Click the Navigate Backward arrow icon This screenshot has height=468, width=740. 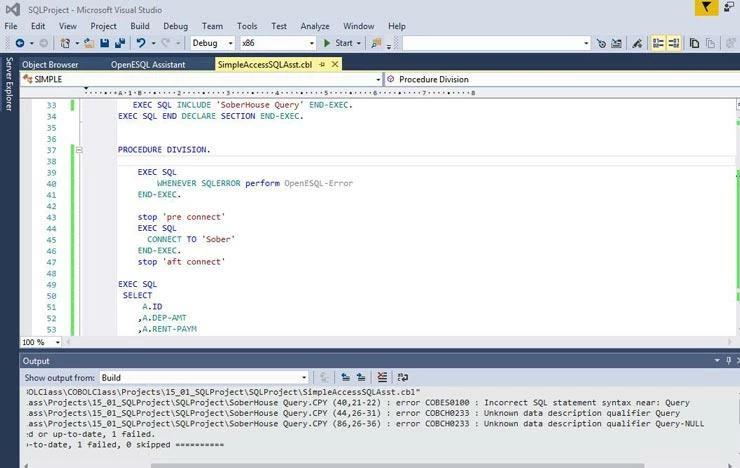tap(20, 43)
